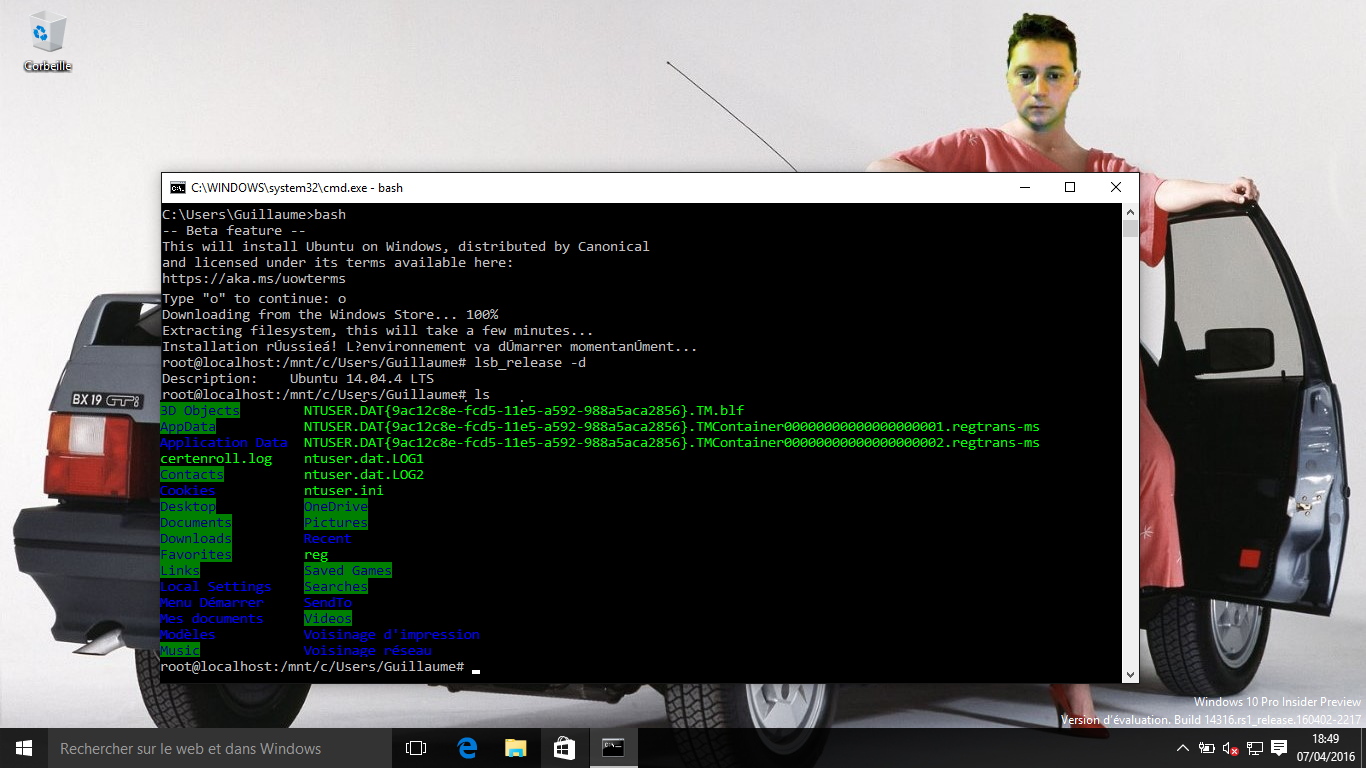The height and width of the screenshot is (768, 1366).
Task: Click the 'Local Settings' entry
Action: (x=216, y=587)
